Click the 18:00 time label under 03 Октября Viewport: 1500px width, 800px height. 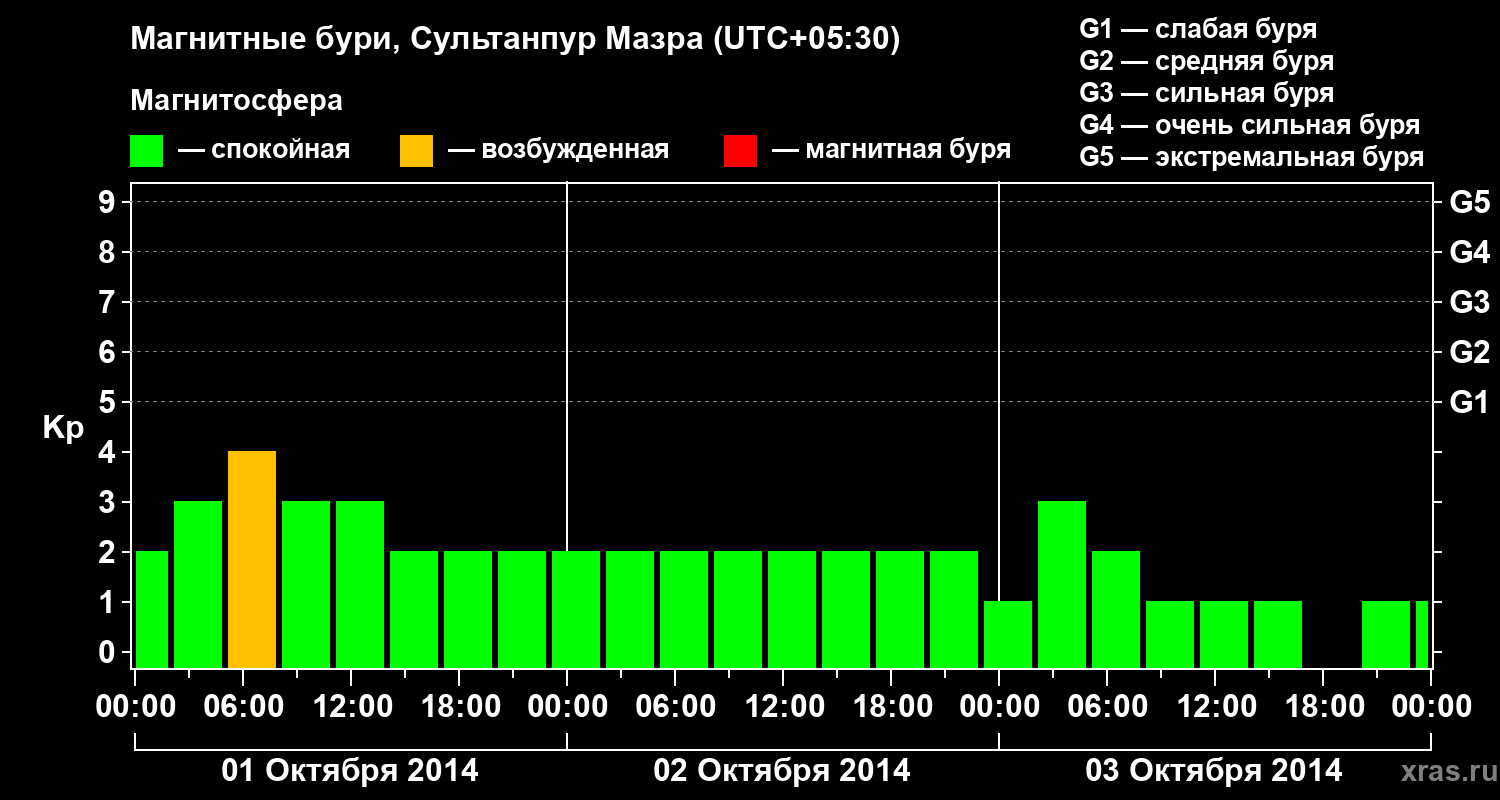[1323, 707]
